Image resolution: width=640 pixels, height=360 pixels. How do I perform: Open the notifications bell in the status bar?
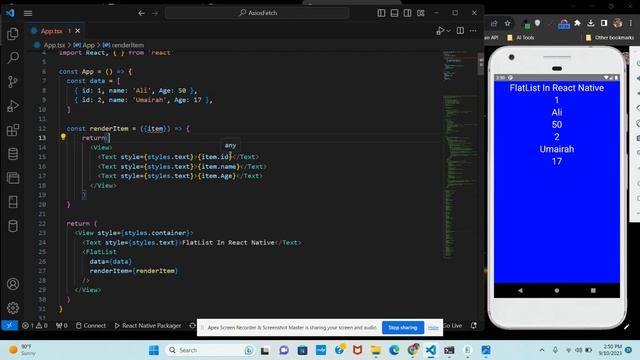(473, 325)
